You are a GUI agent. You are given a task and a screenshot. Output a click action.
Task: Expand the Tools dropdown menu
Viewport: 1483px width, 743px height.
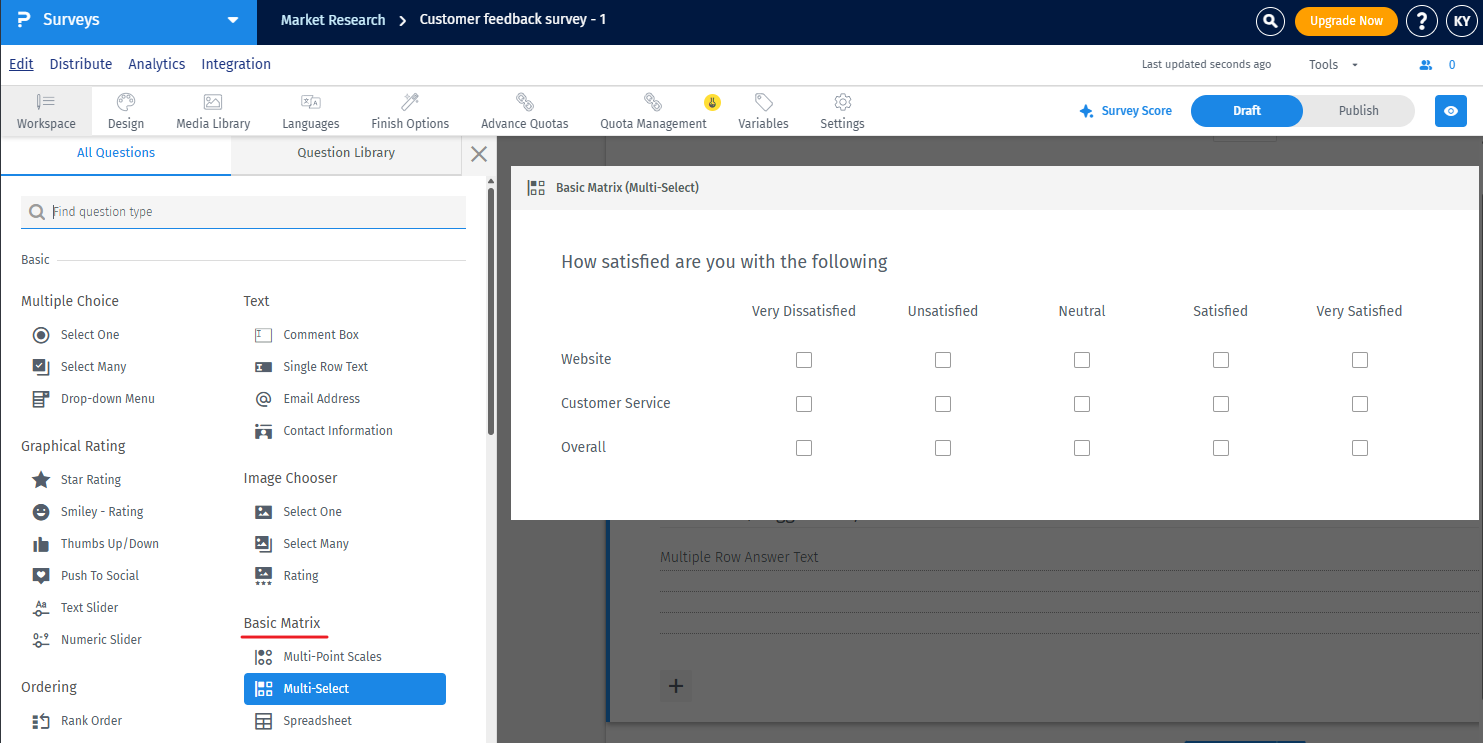point(1333,65)
